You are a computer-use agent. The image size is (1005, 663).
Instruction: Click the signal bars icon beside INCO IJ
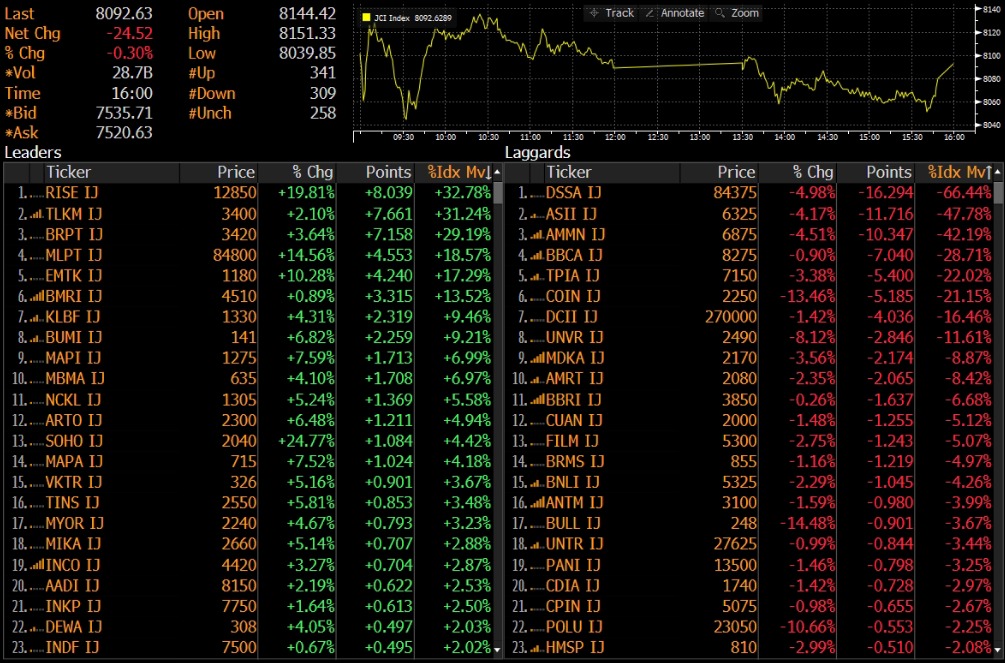point(34,565)
